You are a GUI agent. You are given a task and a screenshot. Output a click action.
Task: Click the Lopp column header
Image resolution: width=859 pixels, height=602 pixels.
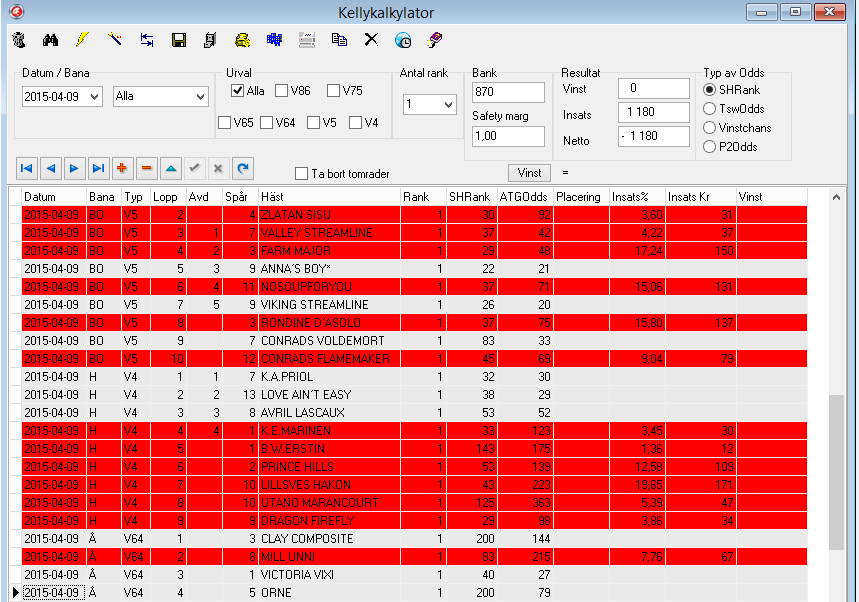coord(168,197)
